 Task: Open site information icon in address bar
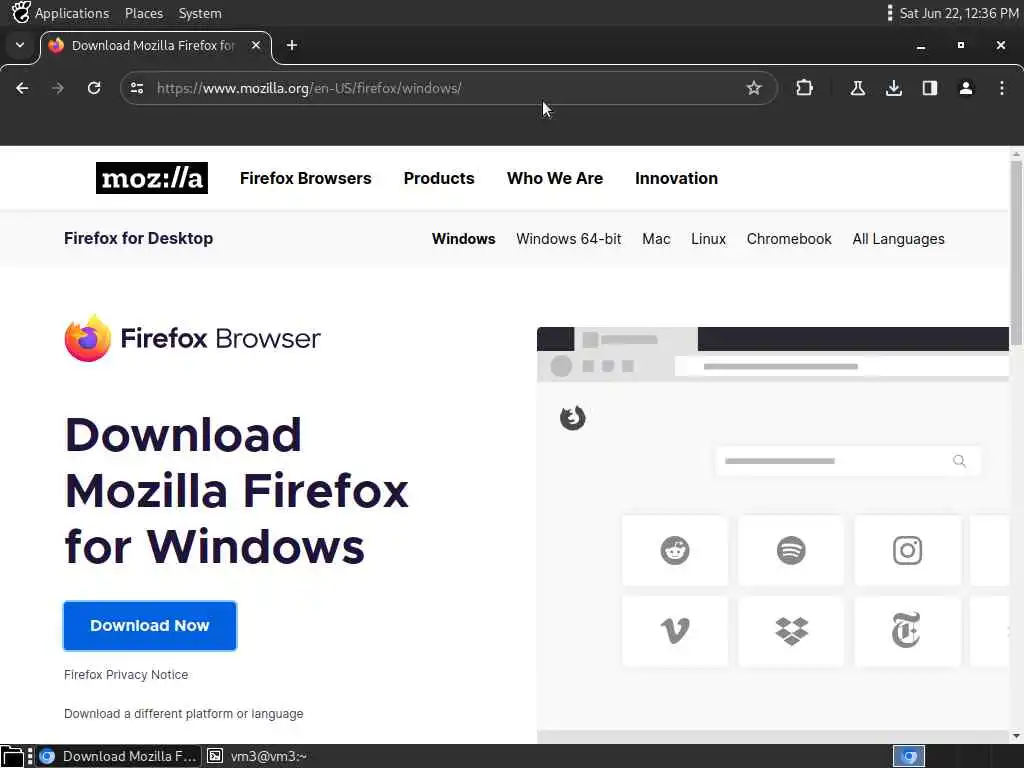click(136, 88)
